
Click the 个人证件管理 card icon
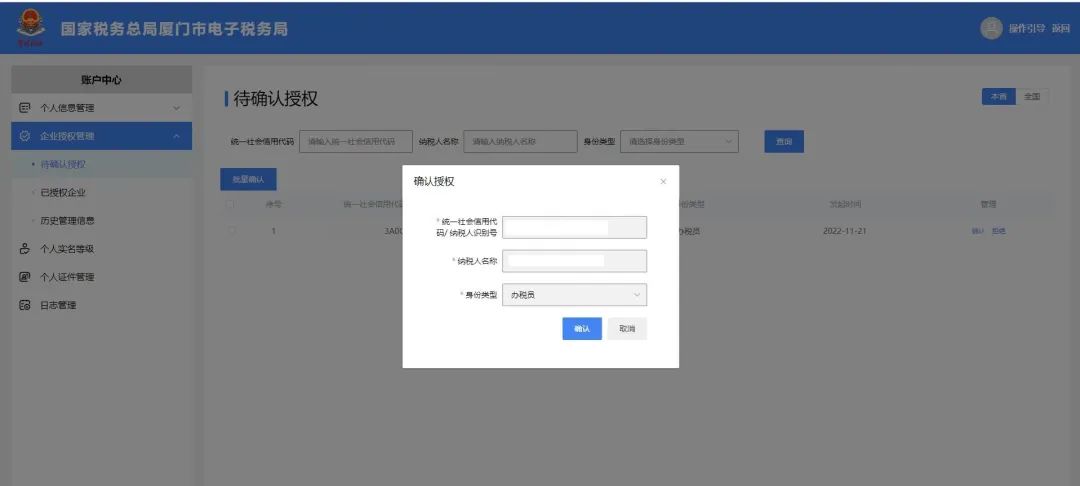pyautogui.click(x=25, y=277)
